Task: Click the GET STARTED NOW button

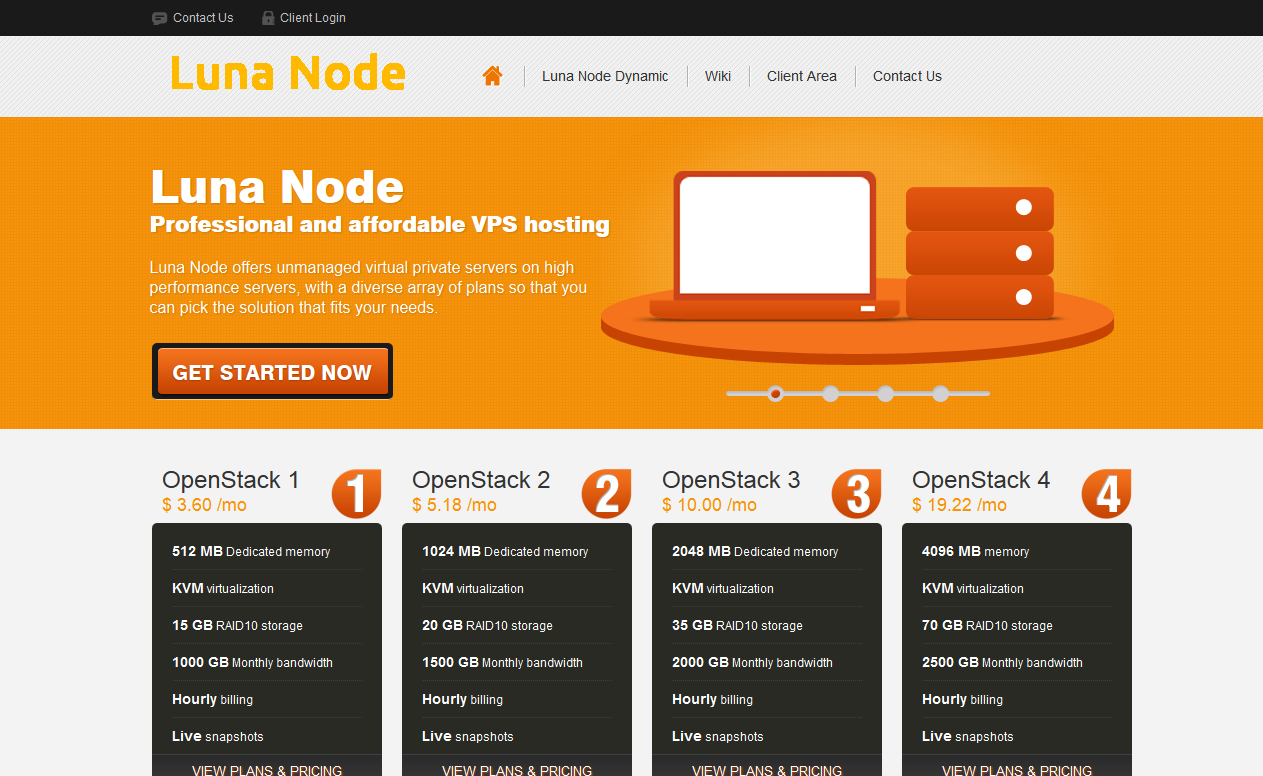Action: (x=272, y=372)
